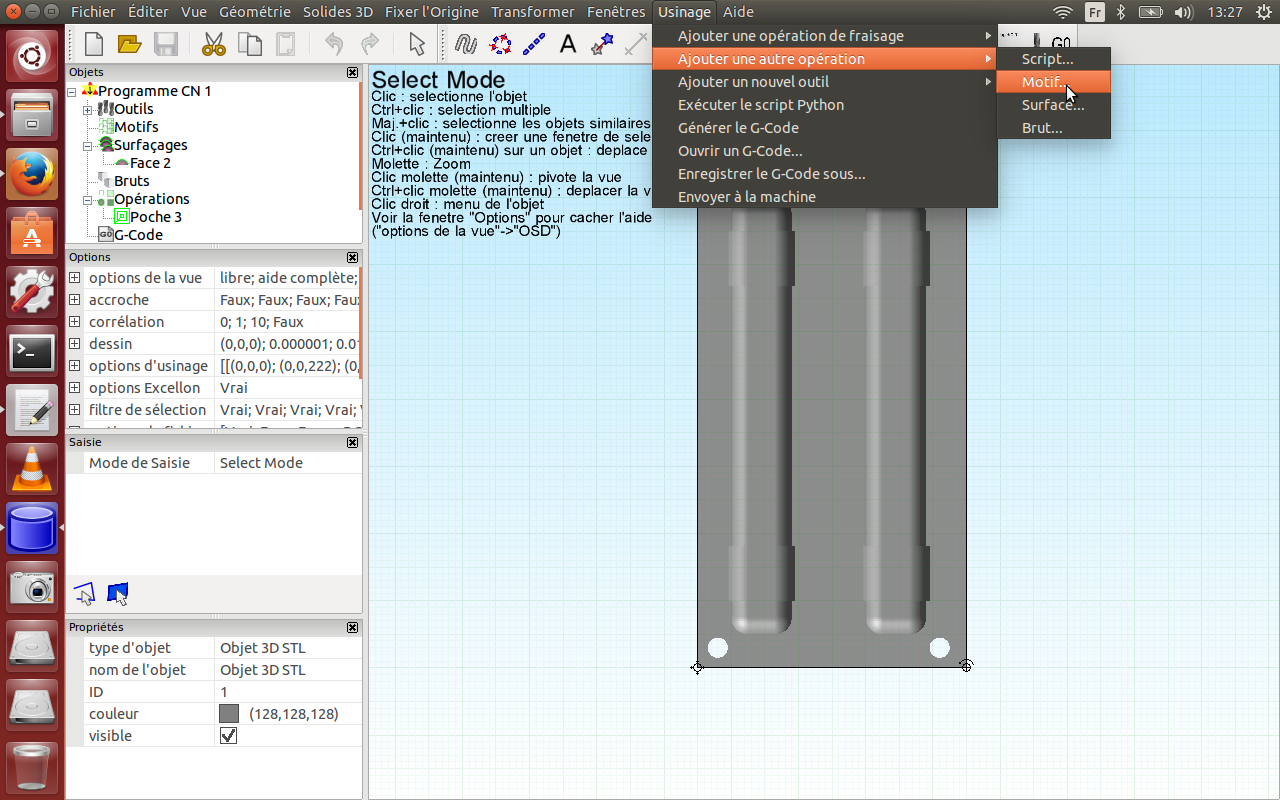Close the Propriétés panel
Screen dimensions: 1280x800
[352, 627]
